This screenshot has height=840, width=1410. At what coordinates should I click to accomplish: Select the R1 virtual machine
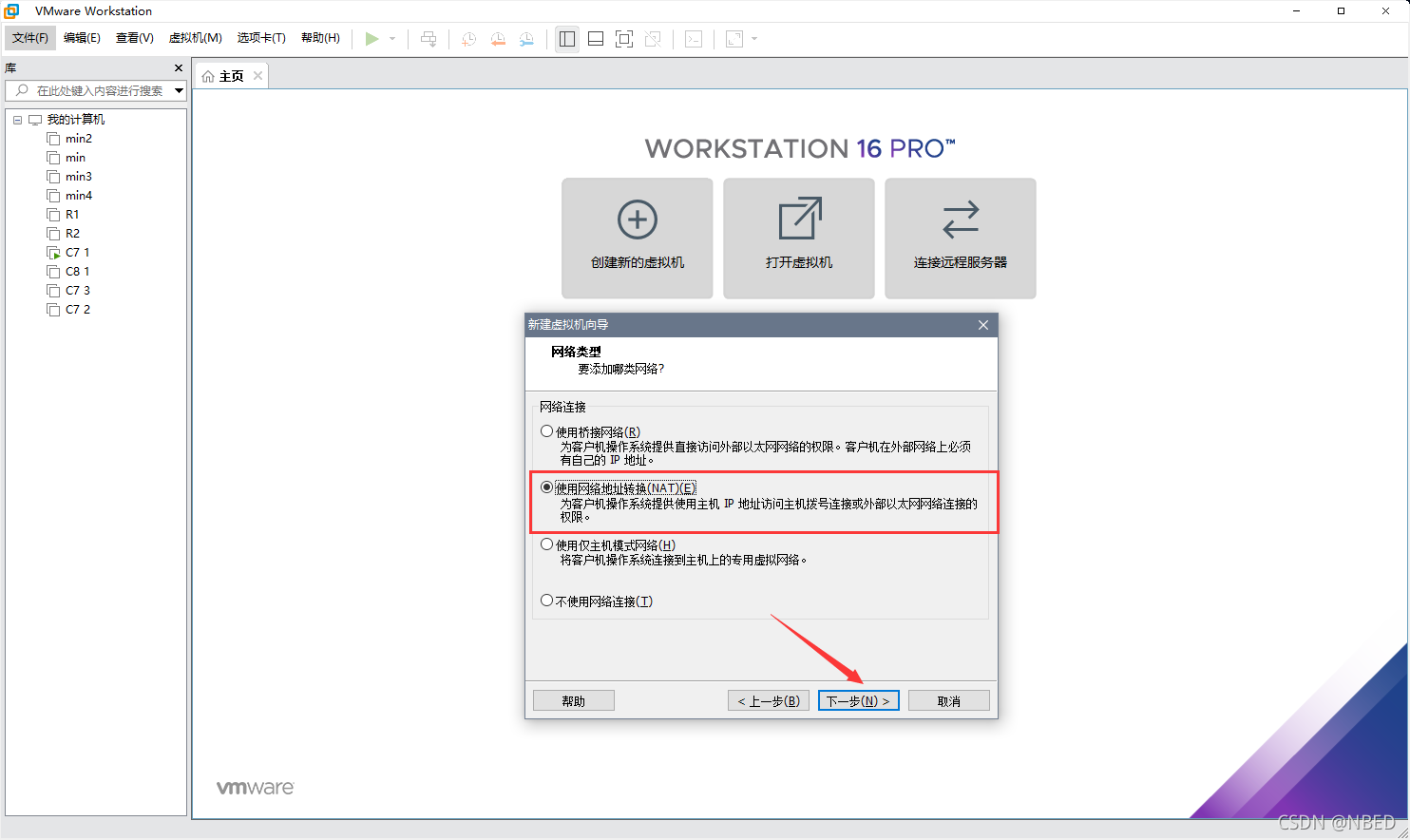click(x=72, y=215)
